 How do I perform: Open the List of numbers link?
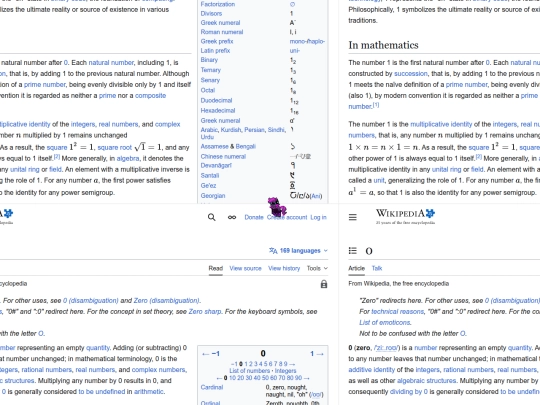[x=250, y=371]
